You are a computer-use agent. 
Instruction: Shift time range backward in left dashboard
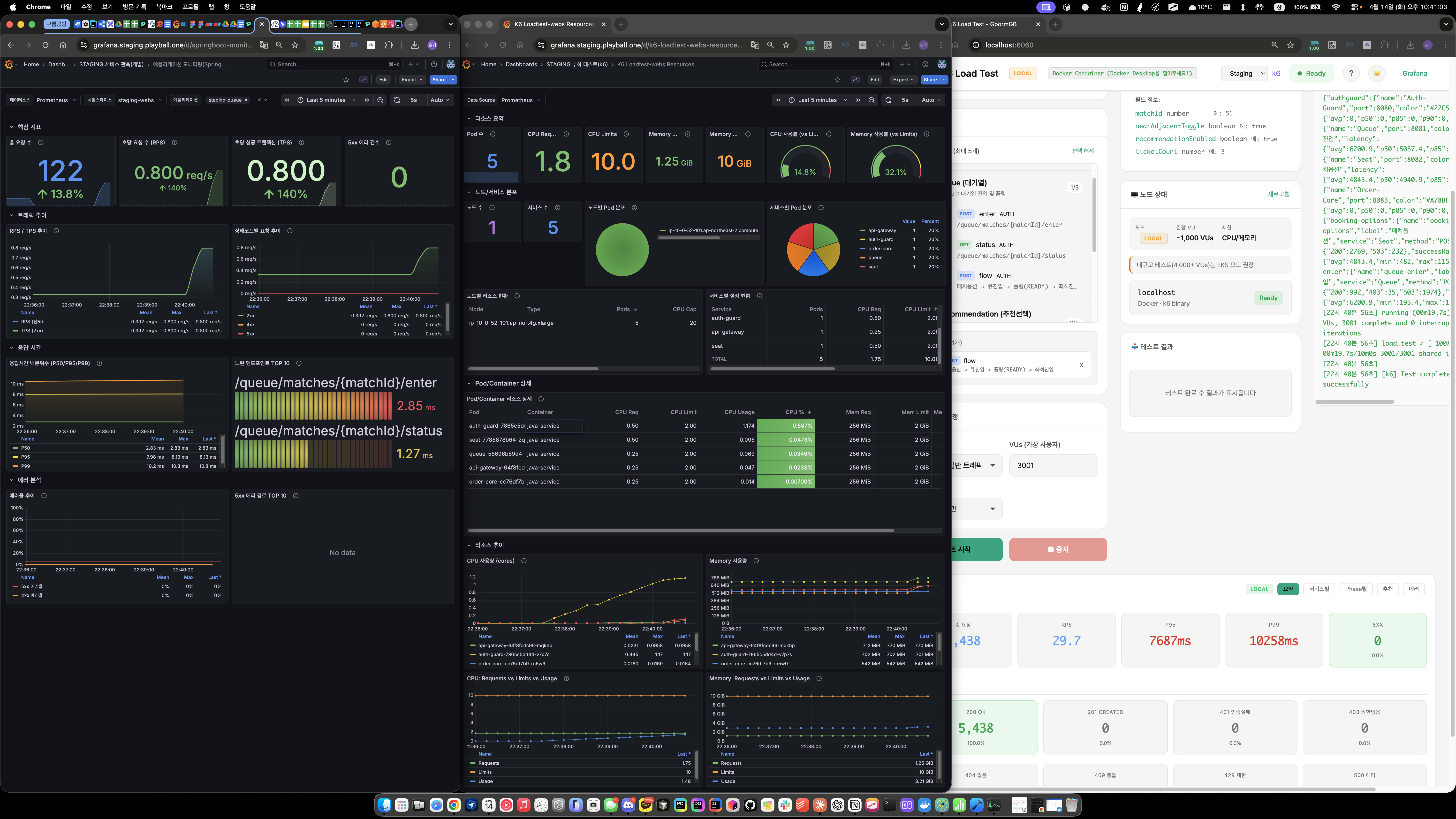pos(287,100)
